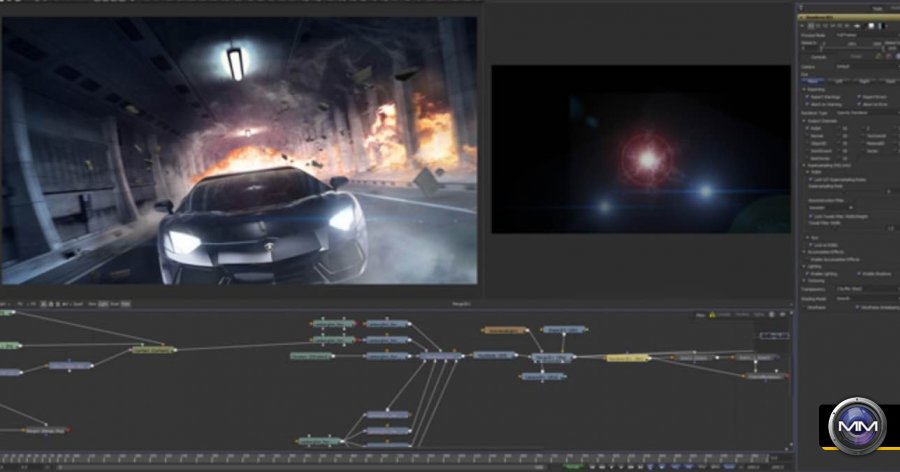900x472 pixels.
Task: Click the white arrow icon in the tool header
Action: [x=858, y=26]
